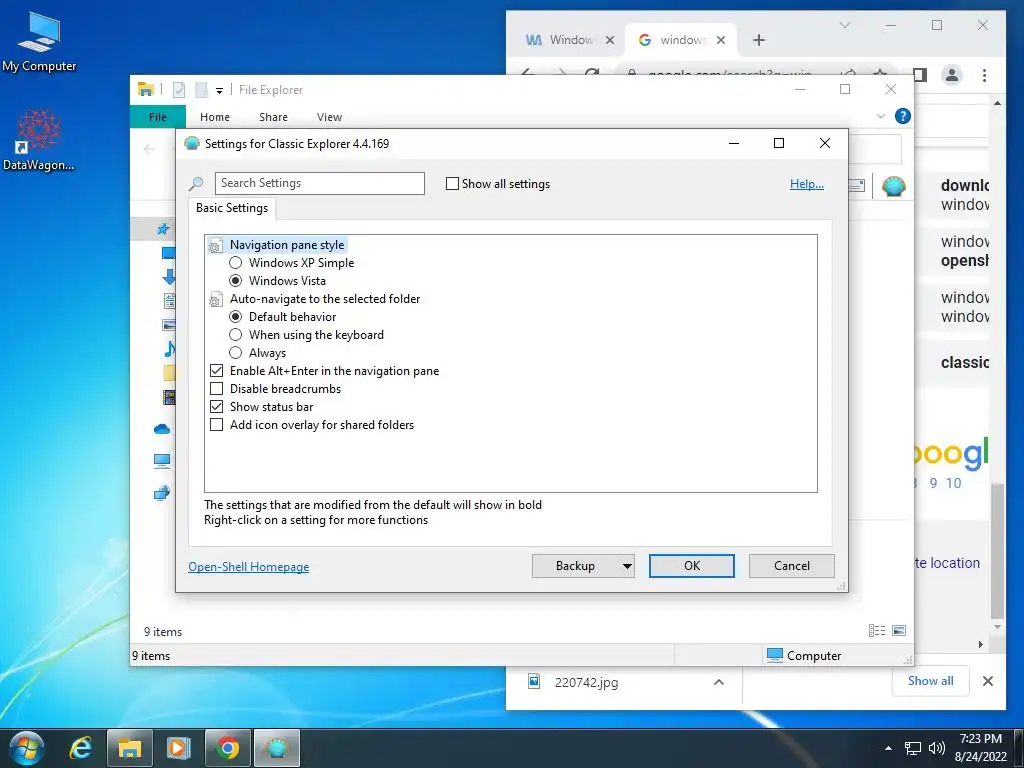The height and width of the screenshot is (768, 1024).
Task: Check Add icon overlay for shared folders
Action: click(x=217, y=424)
